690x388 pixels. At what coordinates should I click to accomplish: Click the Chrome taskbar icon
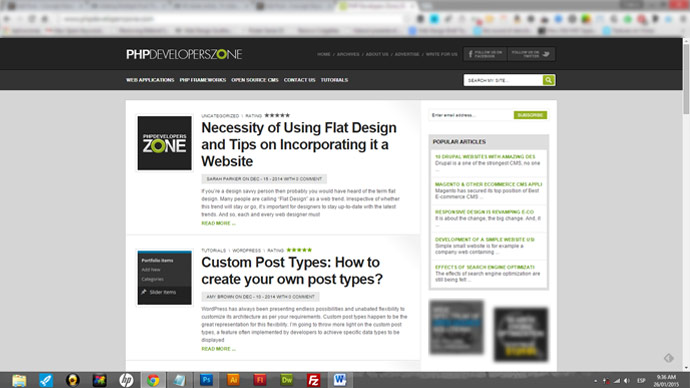153,380
